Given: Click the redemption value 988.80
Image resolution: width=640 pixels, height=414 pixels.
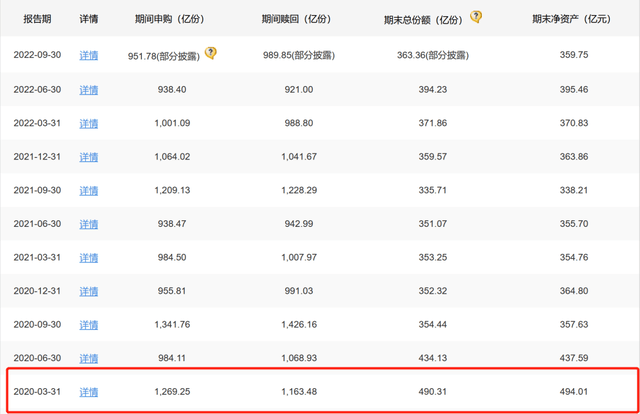Looking at the screenshot, I should coord(299,123).
